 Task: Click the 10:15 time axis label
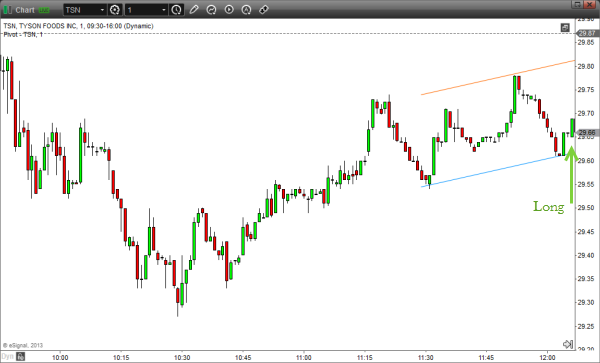pyautogui.click(x=121, y=358)
